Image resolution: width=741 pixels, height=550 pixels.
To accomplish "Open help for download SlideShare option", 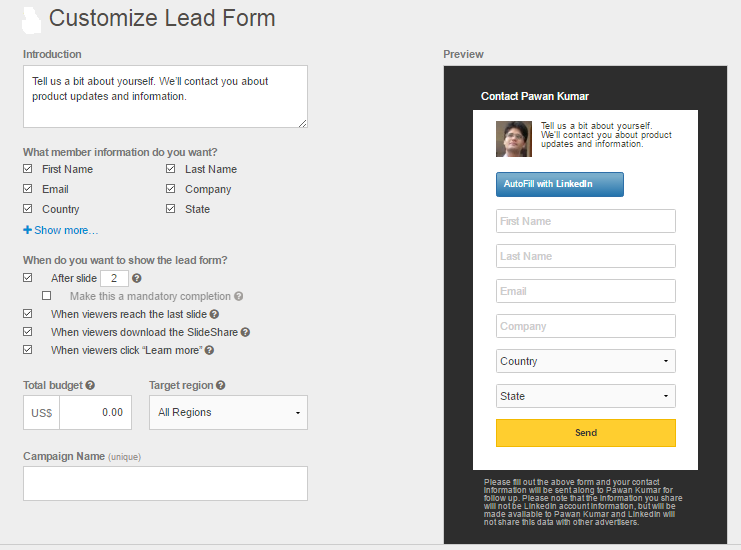I will tap(245, 332).
